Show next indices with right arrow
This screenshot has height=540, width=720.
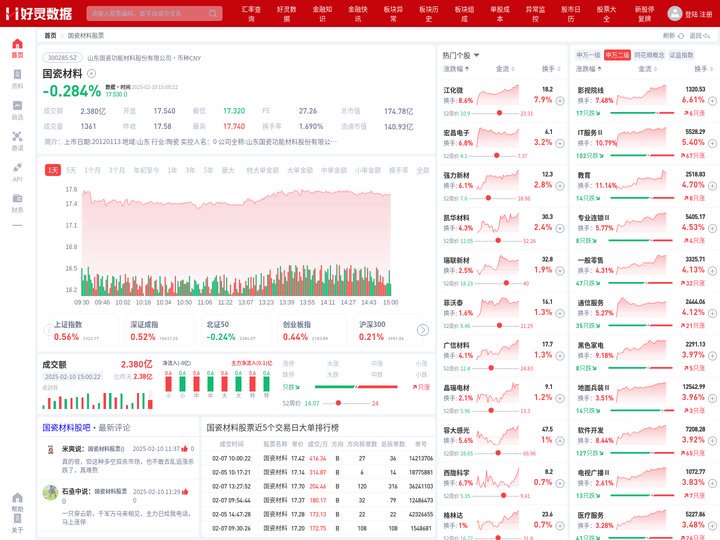[423, 330]
